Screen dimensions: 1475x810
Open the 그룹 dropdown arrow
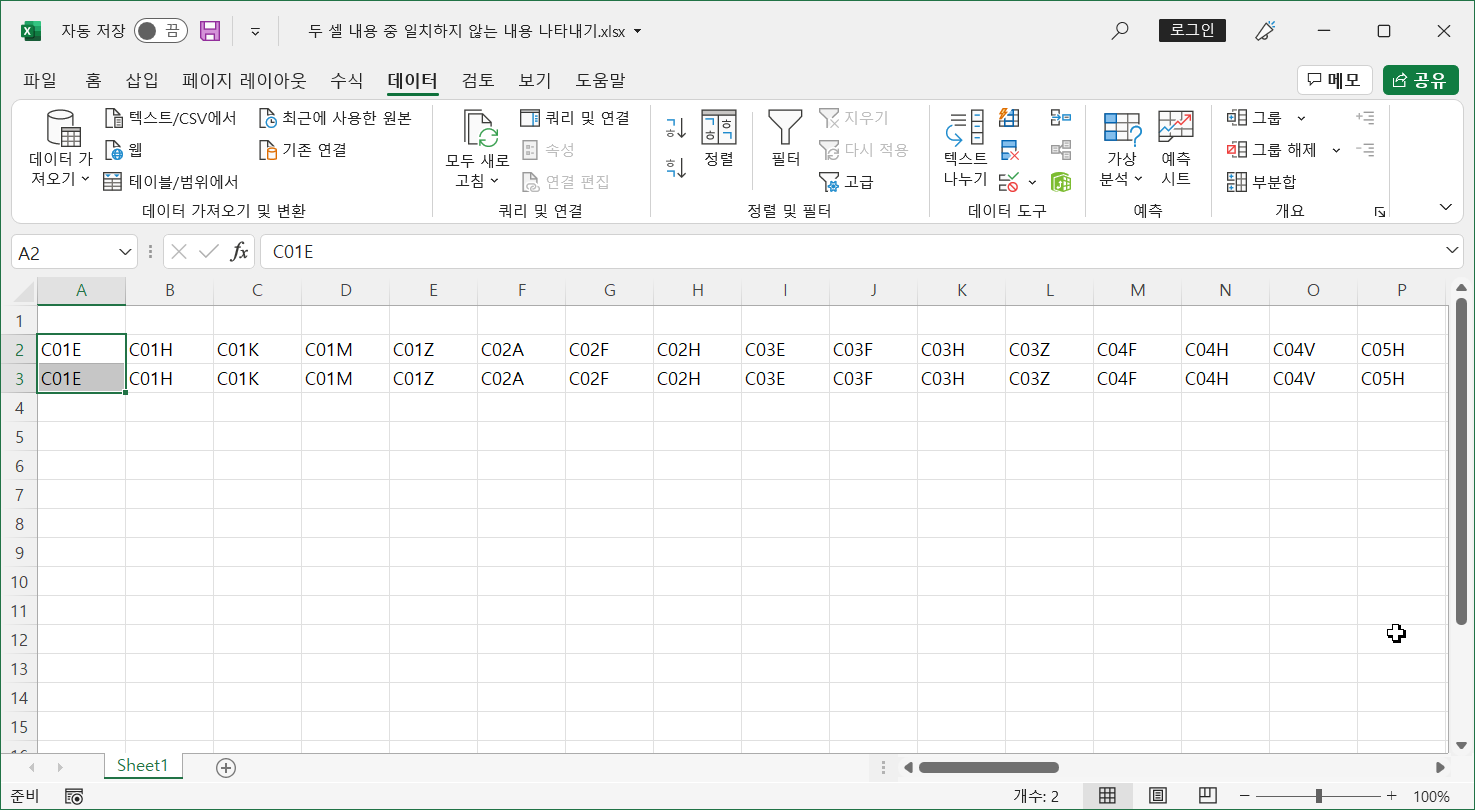coord(1301,119)
